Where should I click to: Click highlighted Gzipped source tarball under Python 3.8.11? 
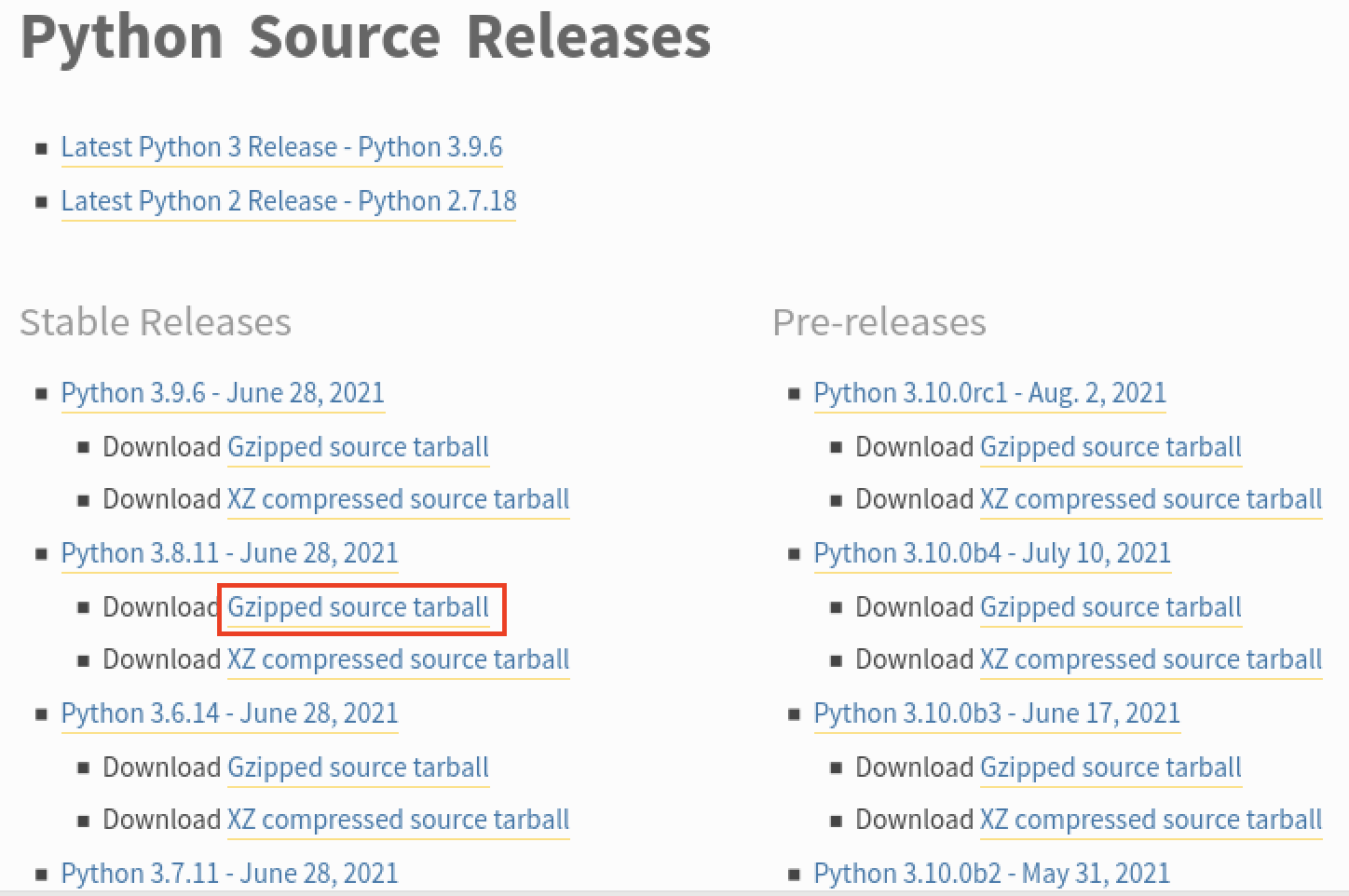click(x=358, y=607)
